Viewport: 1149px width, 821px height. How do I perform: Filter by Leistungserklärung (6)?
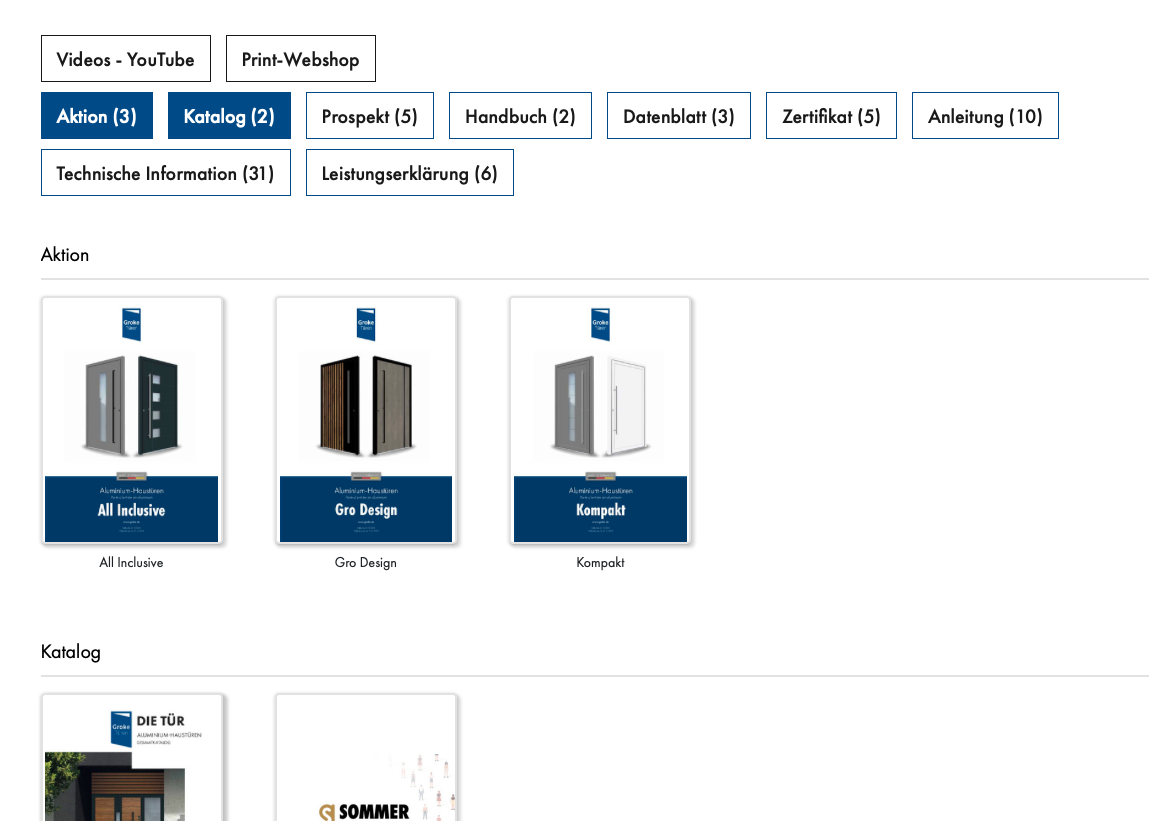(x=410, y=173)
